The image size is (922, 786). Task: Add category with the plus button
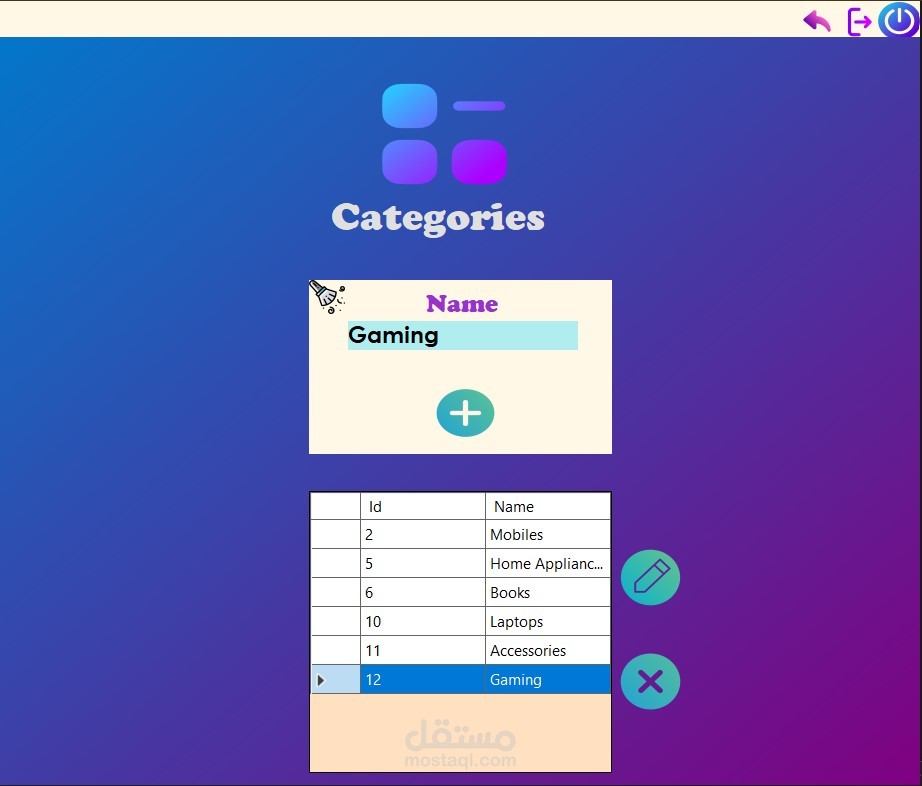pyautogui.click(x=465, y=413)
